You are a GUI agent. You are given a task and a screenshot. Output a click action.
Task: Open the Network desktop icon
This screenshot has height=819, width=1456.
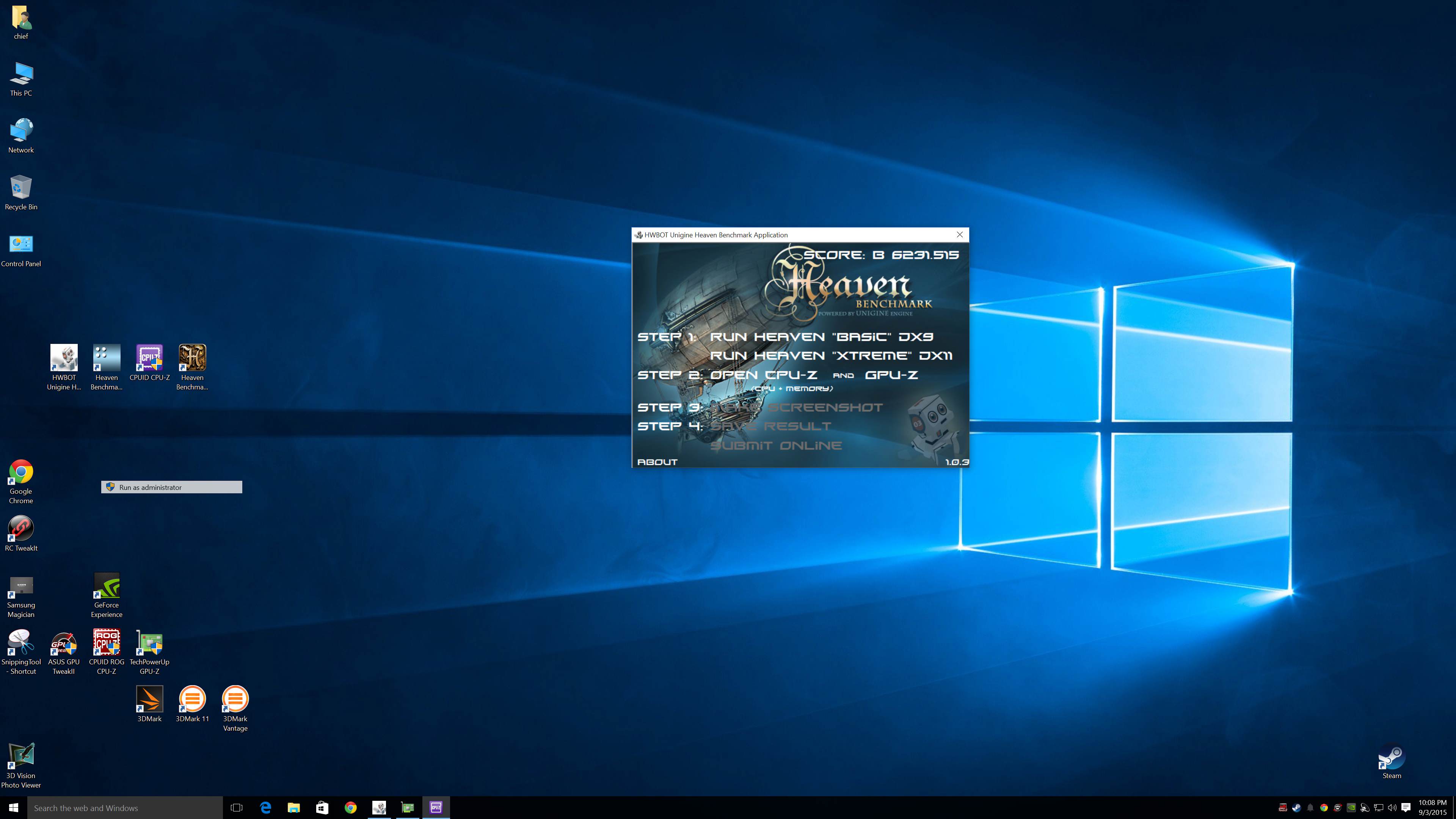(21, 136)
